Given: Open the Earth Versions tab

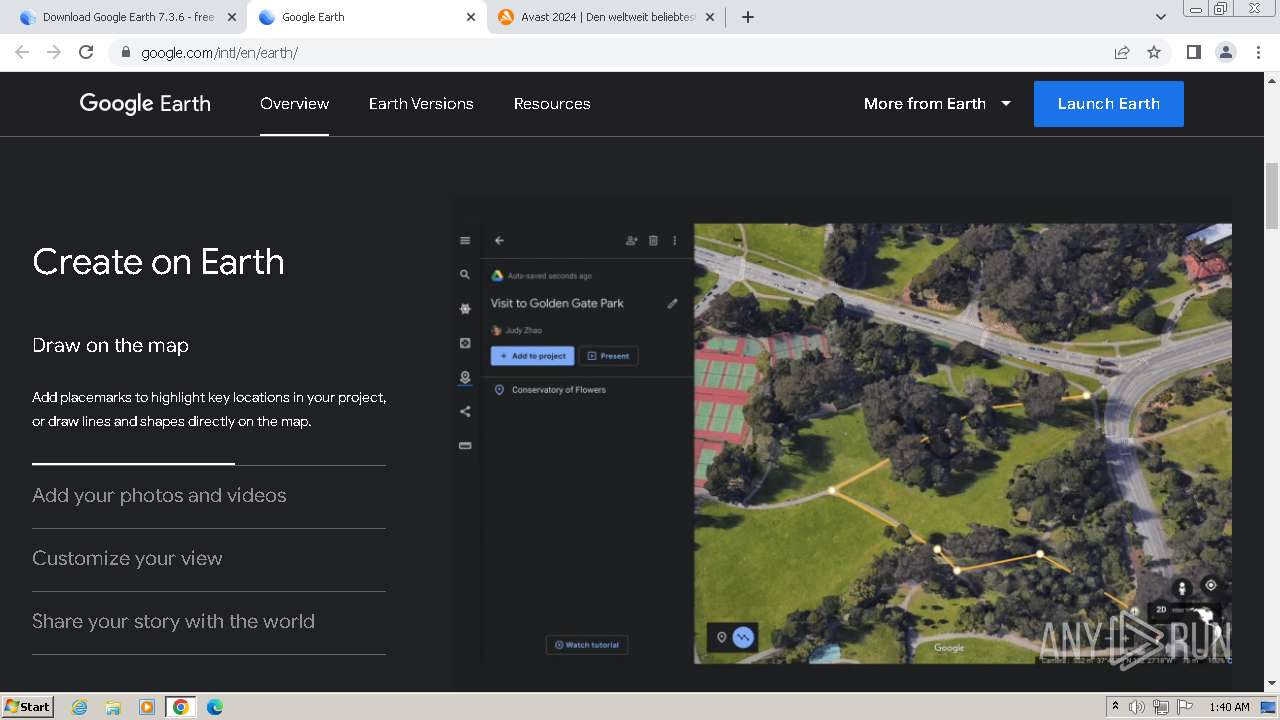Looking at the screenshot, I should [421, 104].
